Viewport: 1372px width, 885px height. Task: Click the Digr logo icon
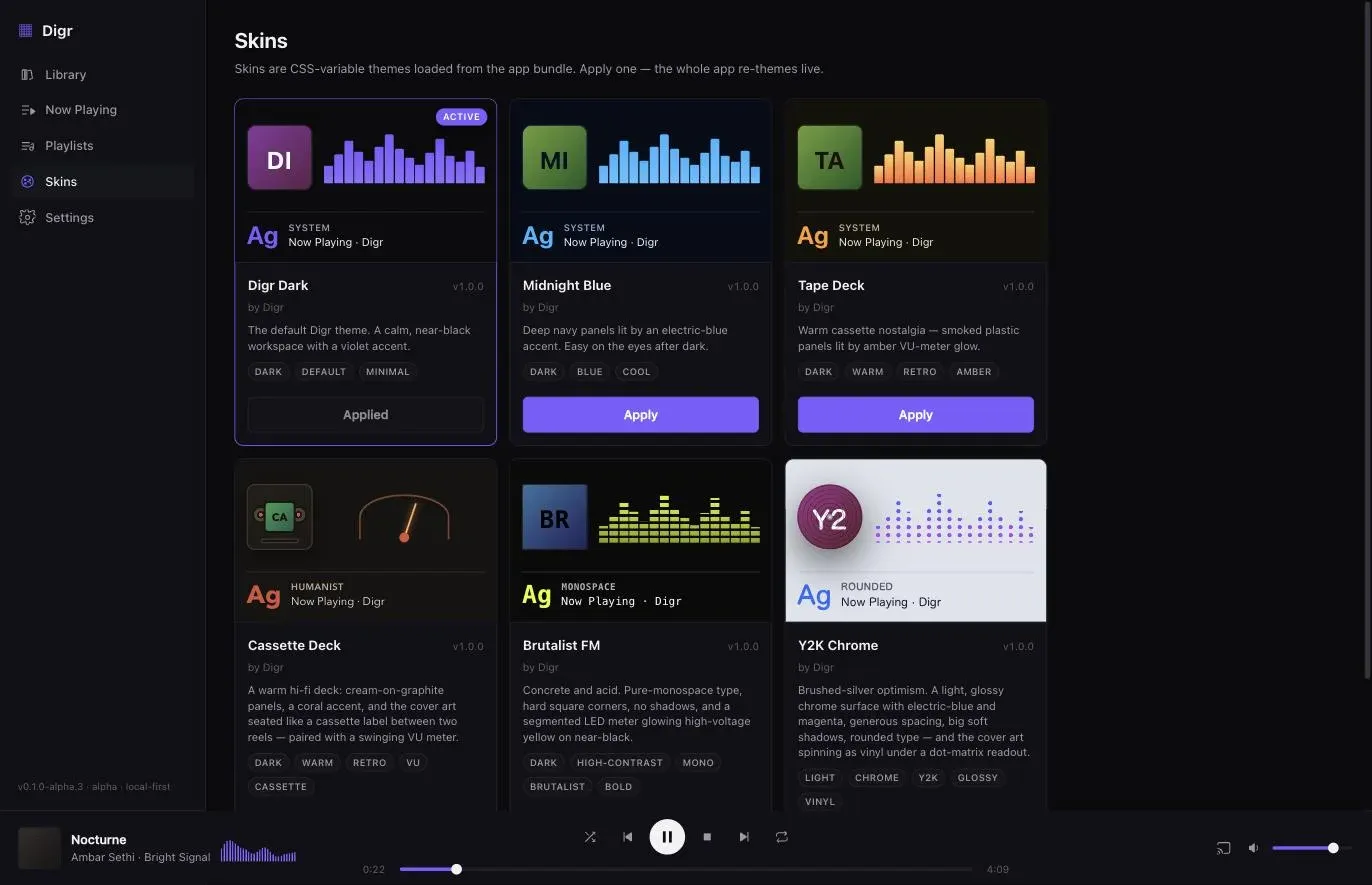point(26,31)
